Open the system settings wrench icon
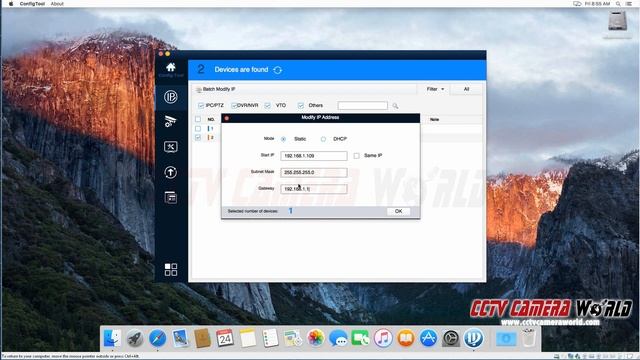The height and width of the screenshot is (360, 640). 171,147
